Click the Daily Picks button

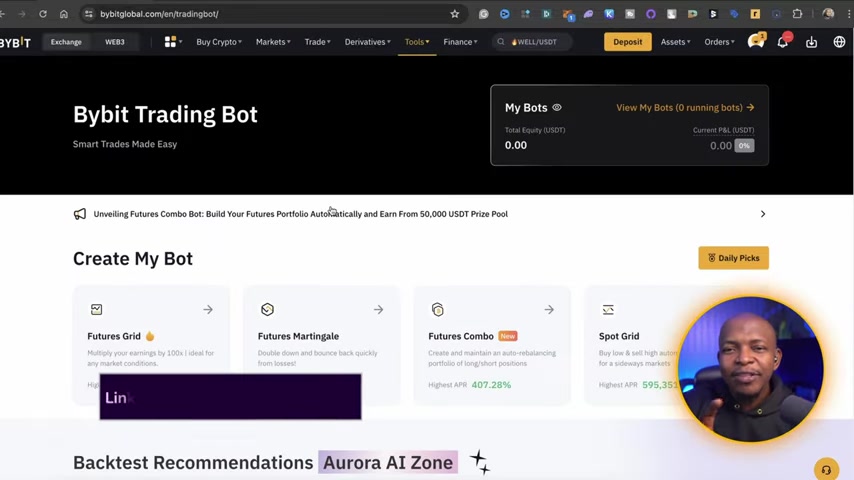pos(734,258)
